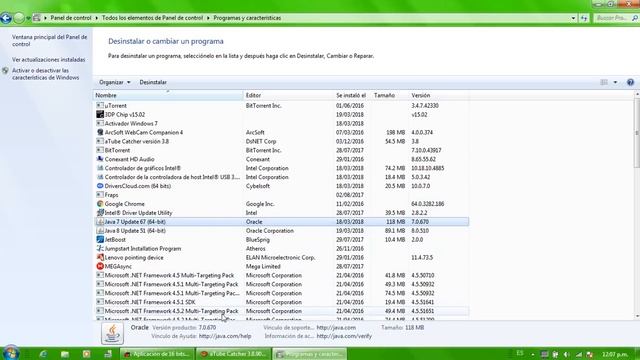Click Panel de control breadcrumb

(71, 18)
